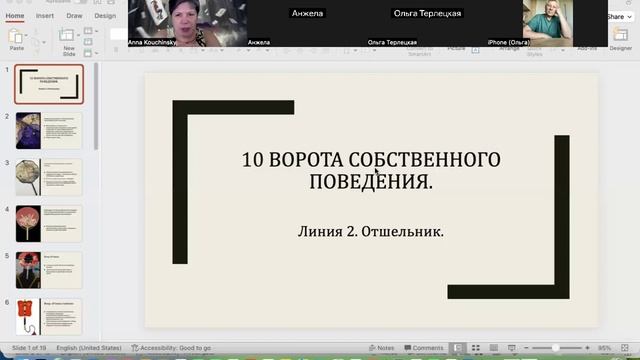Click Fit slide to window icon
The image size is (640, 360).
point(624,348)
